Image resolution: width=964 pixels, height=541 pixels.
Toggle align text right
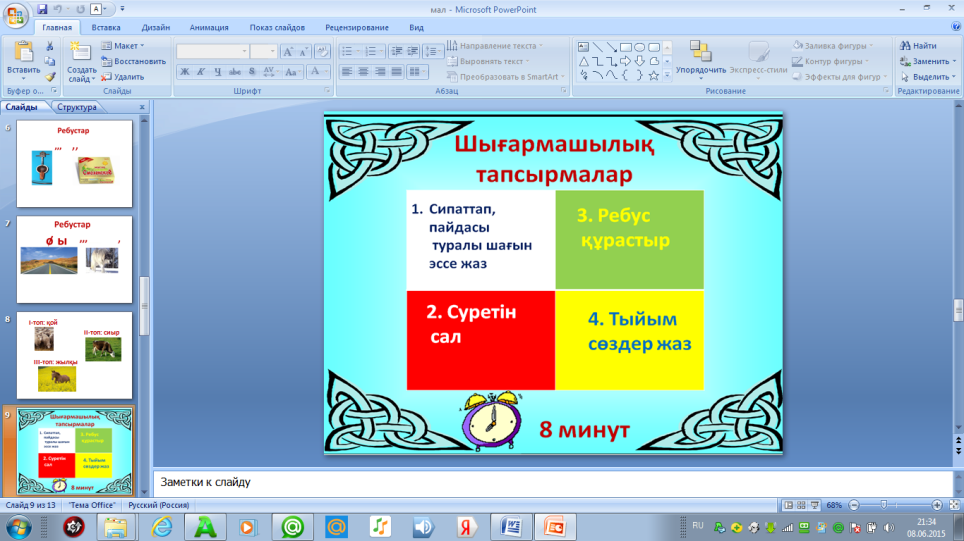[x=380, y=72]
